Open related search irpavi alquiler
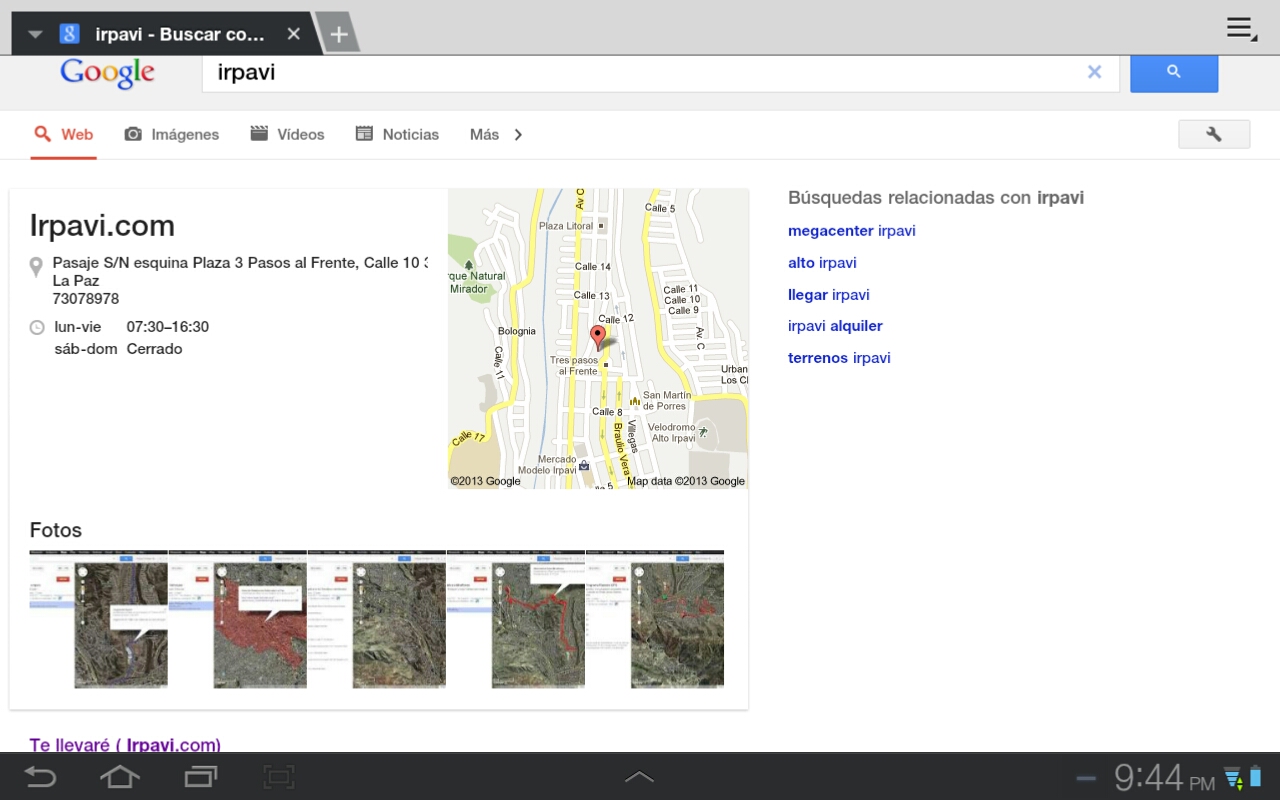 835,326
